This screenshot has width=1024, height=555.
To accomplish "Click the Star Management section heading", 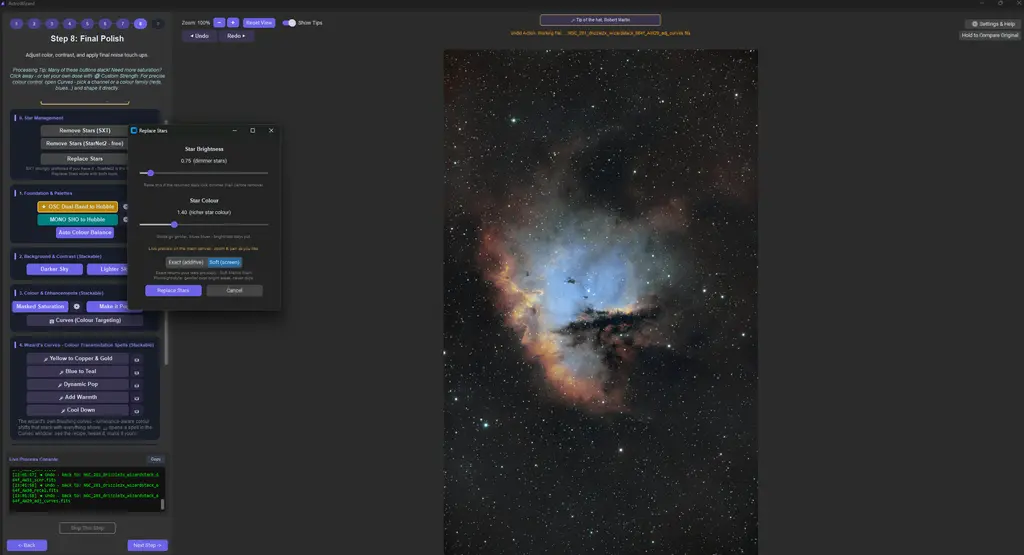I will coord(41,118).
